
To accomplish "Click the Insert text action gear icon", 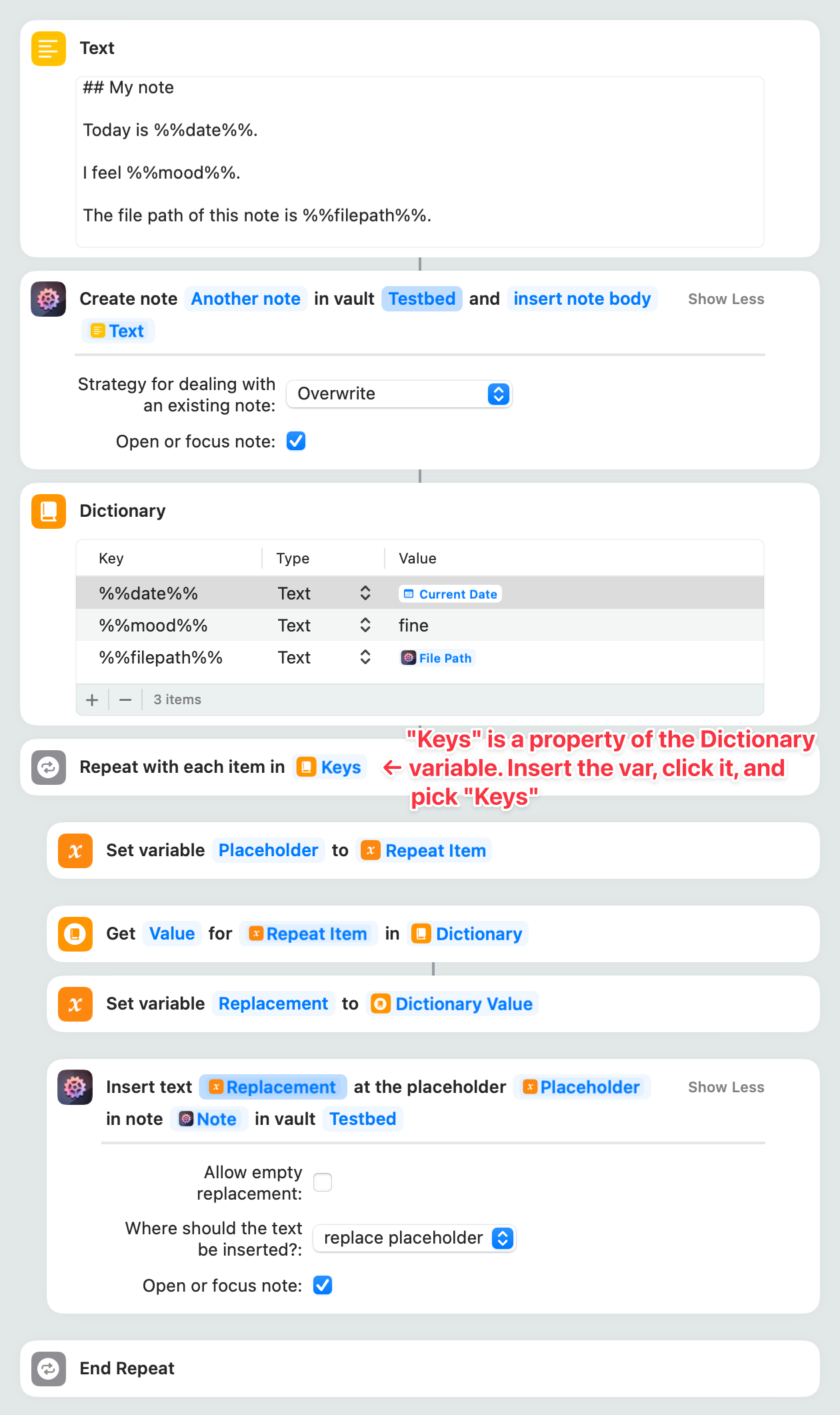I will click(75, 1088).
